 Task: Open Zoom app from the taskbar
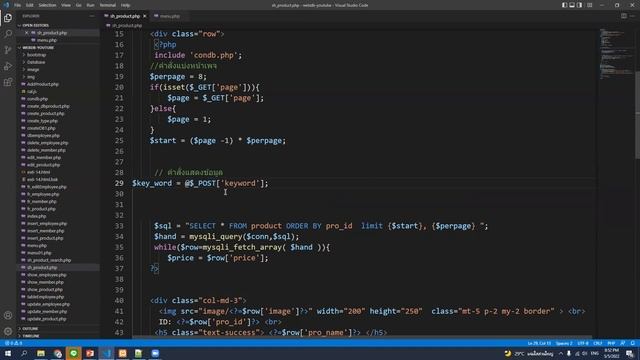point(155,353)
